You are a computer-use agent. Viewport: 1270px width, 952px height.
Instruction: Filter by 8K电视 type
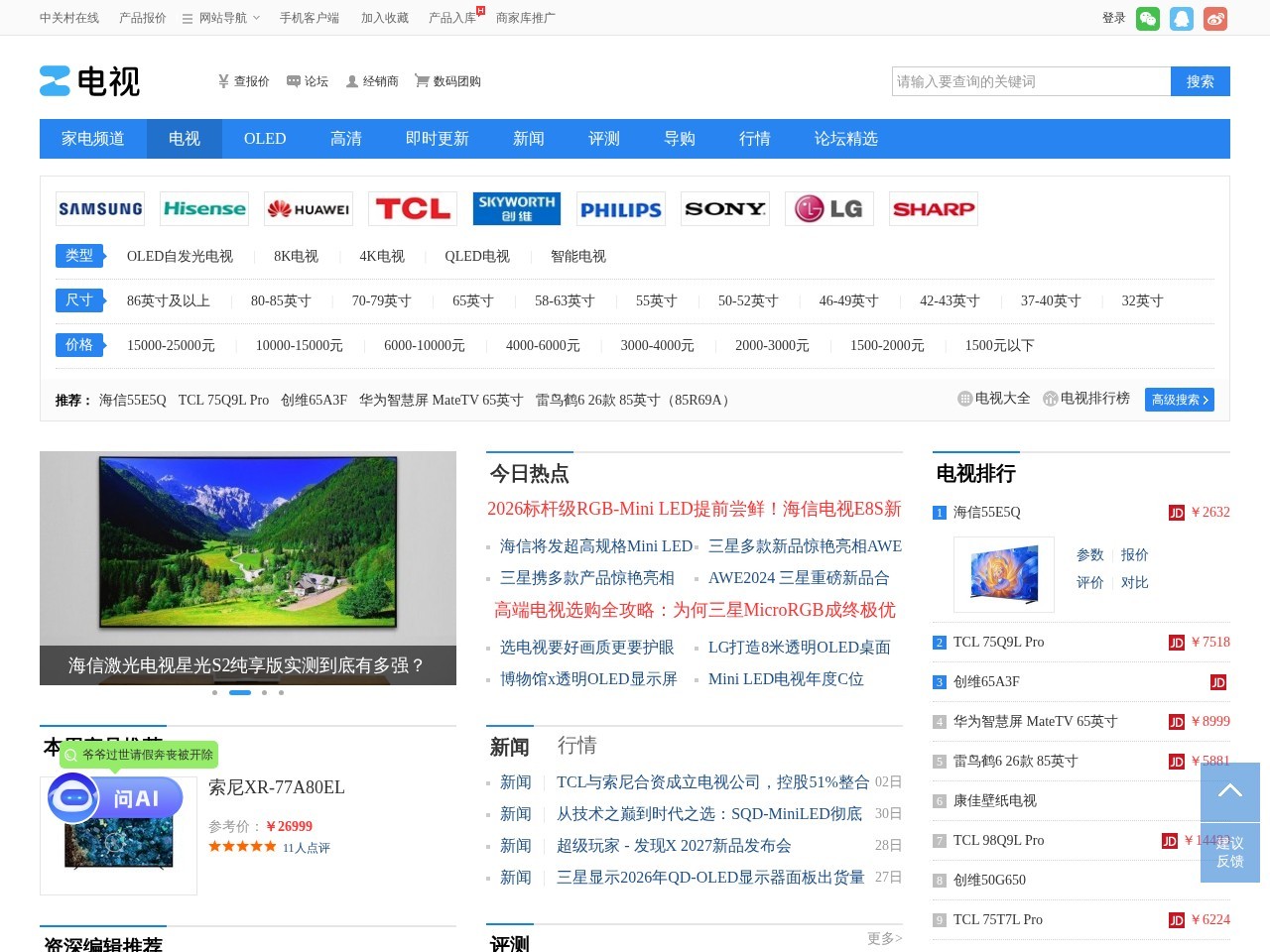pos(296,256)
